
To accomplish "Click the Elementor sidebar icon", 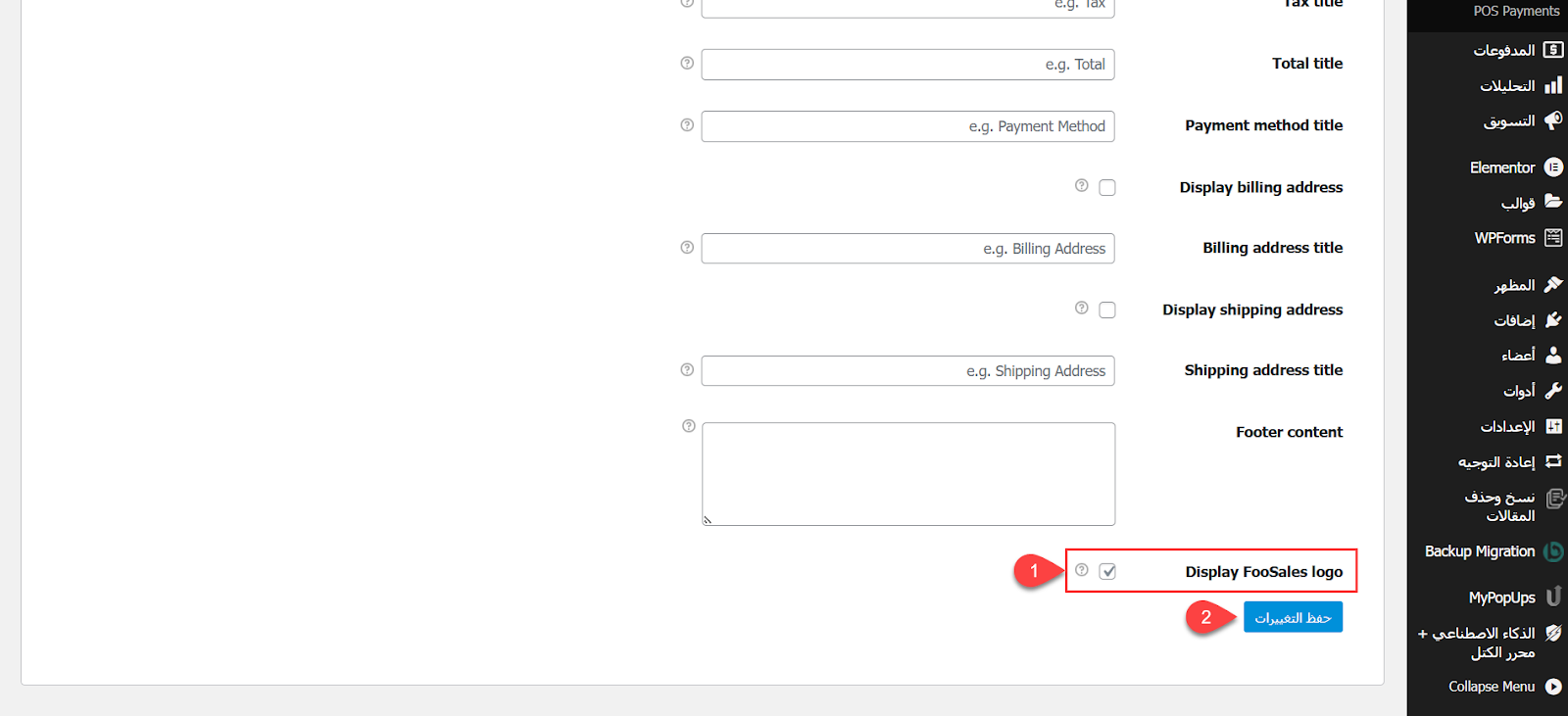I will [x=1553, y=167].
